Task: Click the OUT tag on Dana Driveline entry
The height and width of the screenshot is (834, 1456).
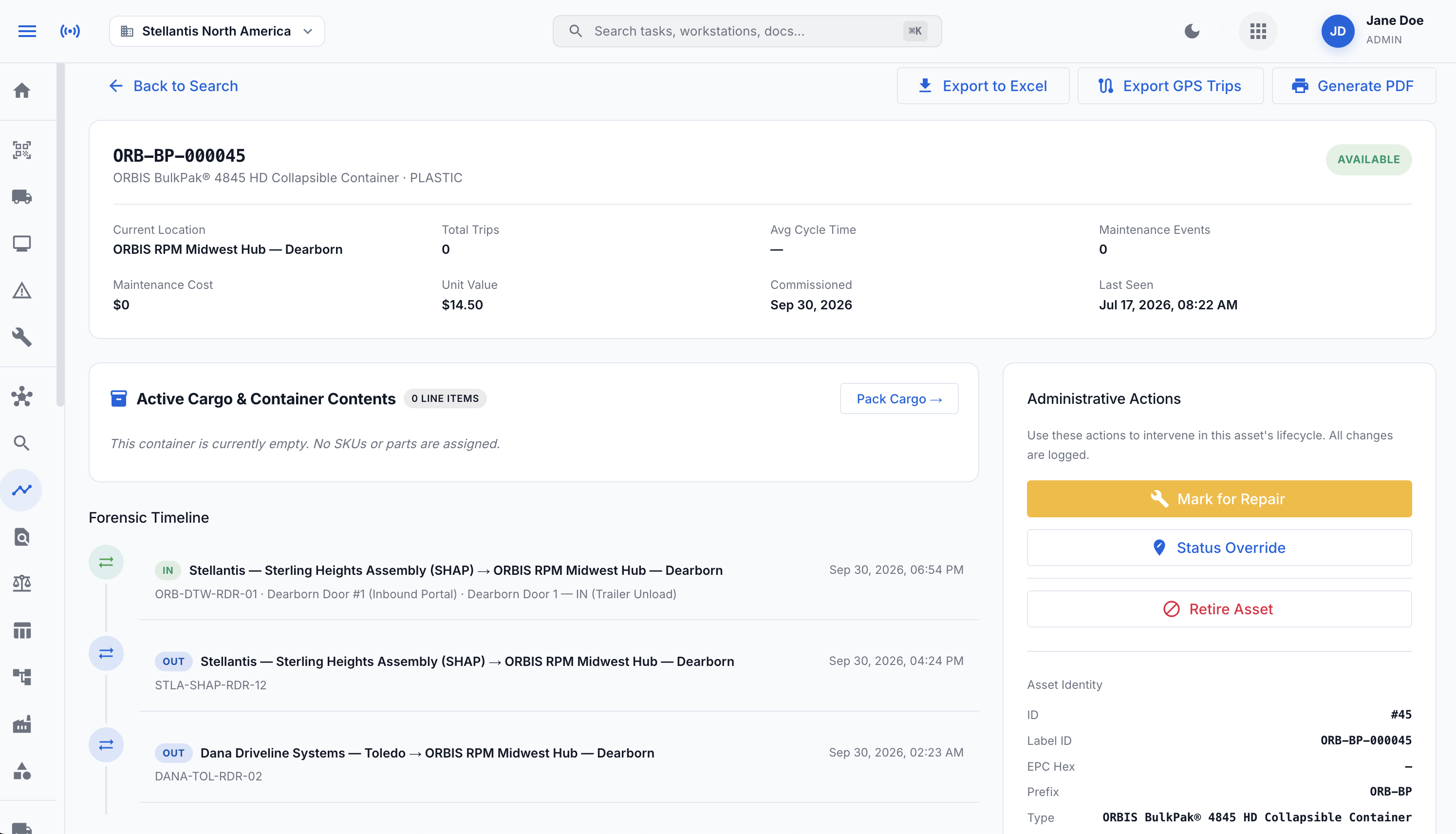Action: (173, 753)
